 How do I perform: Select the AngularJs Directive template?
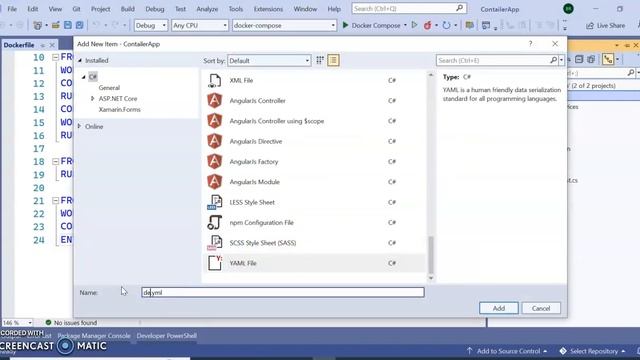click(x=256, y=142)
